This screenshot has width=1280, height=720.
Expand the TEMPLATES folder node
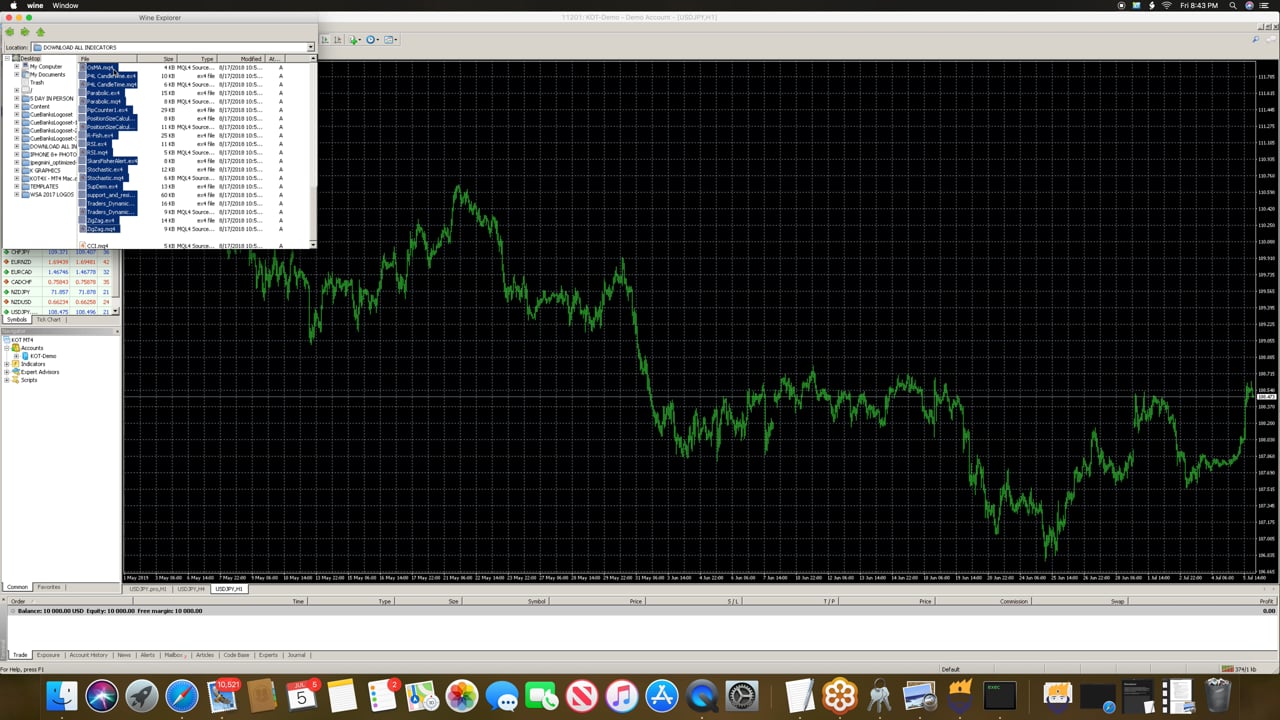coord(16,186)
